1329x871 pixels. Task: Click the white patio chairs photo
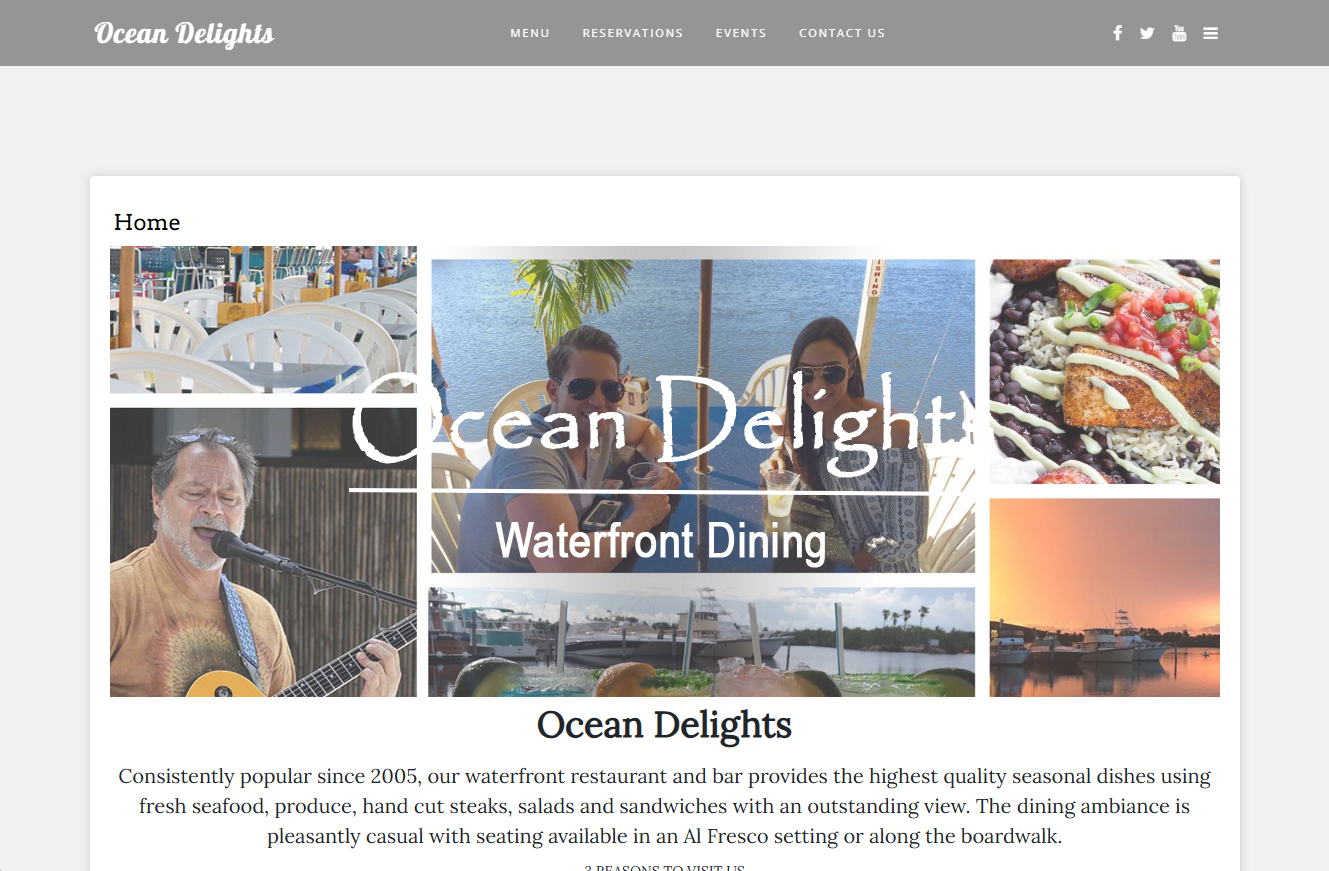pos(263,319)
